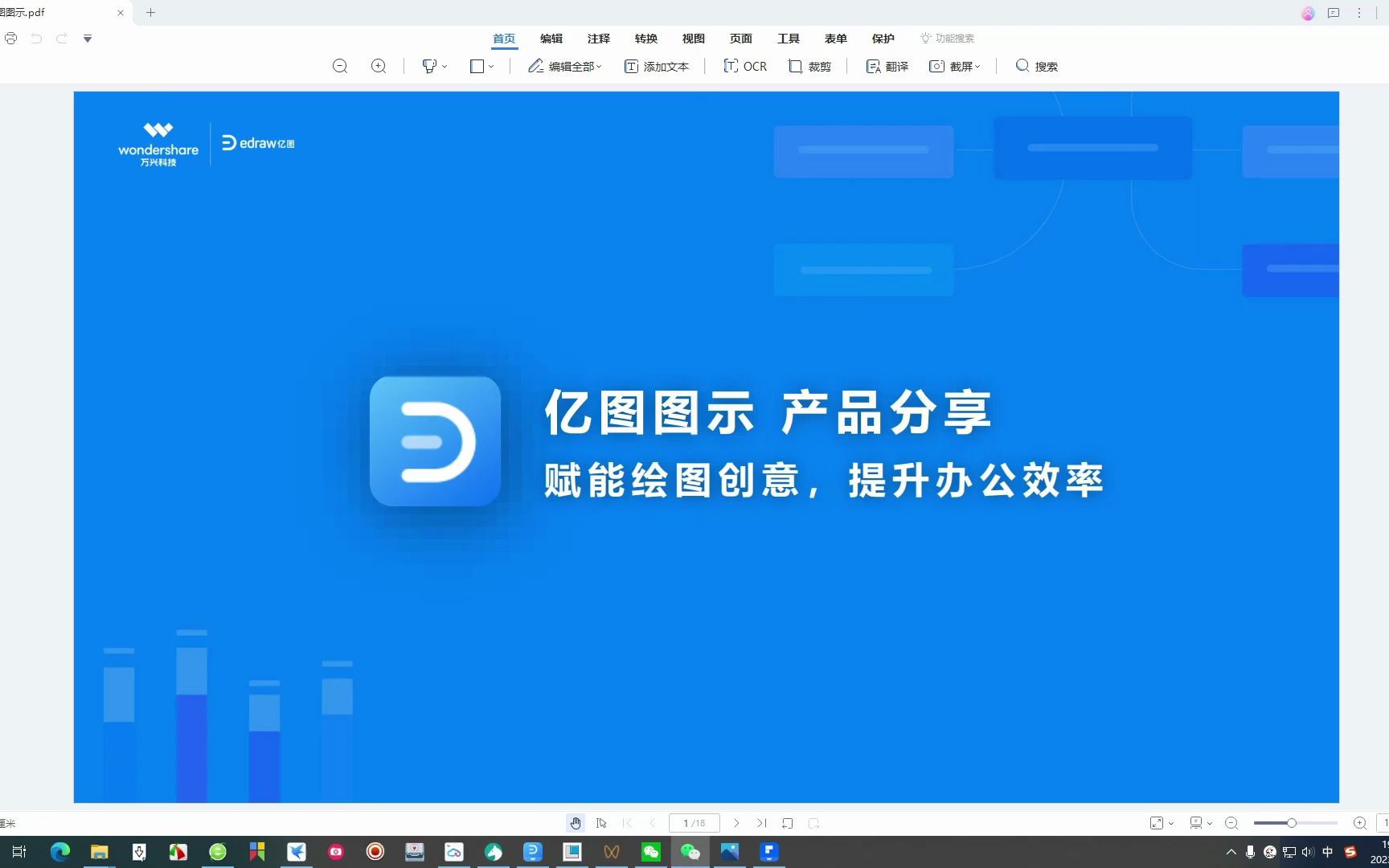Click the status bar zoom in button
The height and width of the screenshot is (868, 1389).
pos(1360,823)
